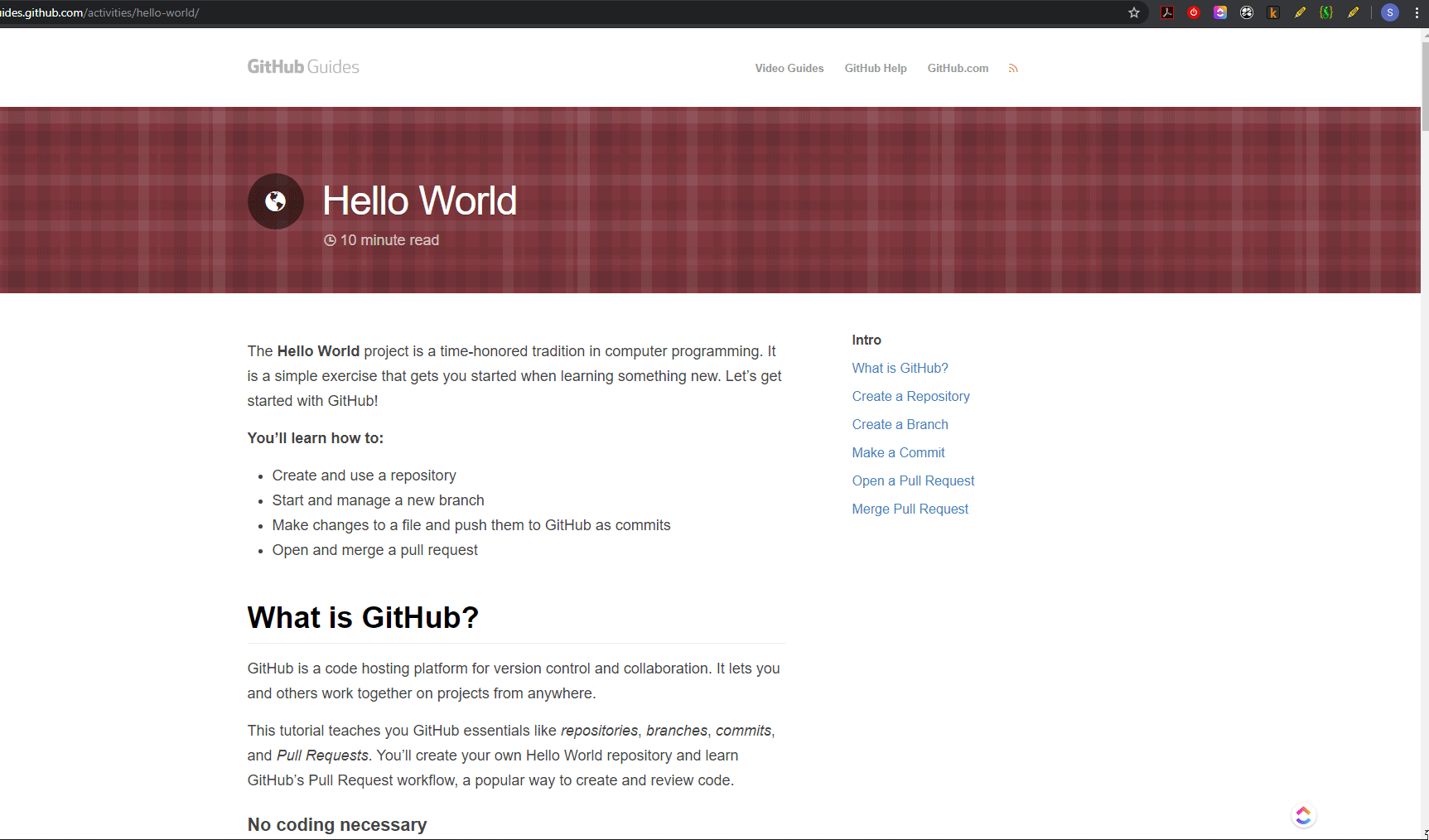This screenshot has width=1429, height=840.
Task: Click the floating ClickUp button at the page bottom
Action: pos(1303,816)
